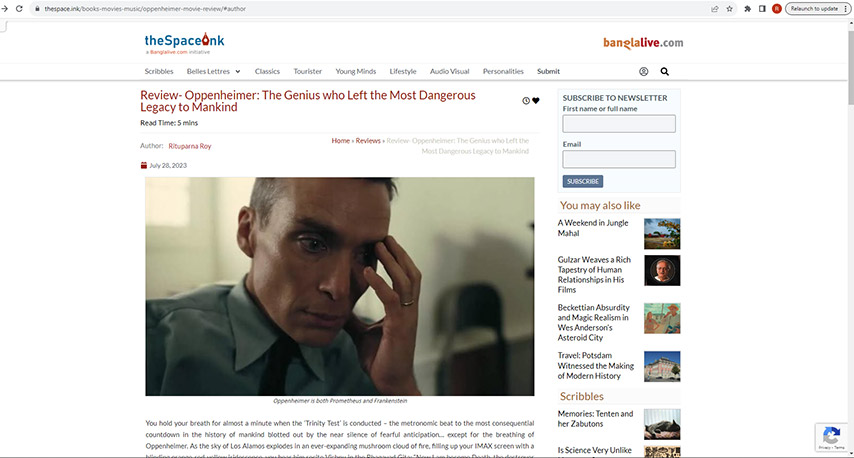The height and width of the screenshot is (458, 854).
Task: Open the Audio Visual menu item
Action: click(449, 71)
